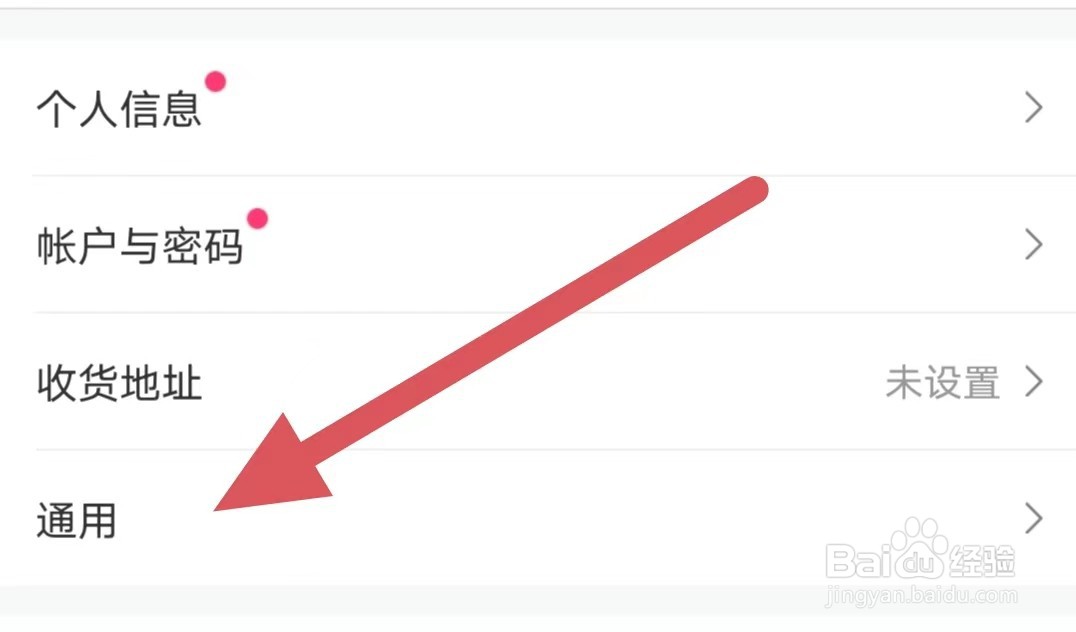
Task: Click the 未设置 status text
Action: pos(942,382)
